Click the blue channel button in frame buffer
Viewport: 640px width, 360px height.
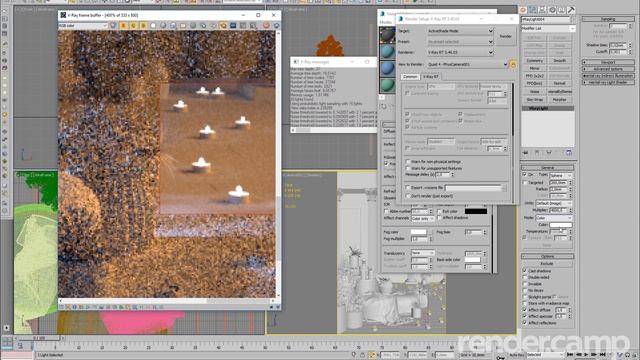tap(143, 26)
